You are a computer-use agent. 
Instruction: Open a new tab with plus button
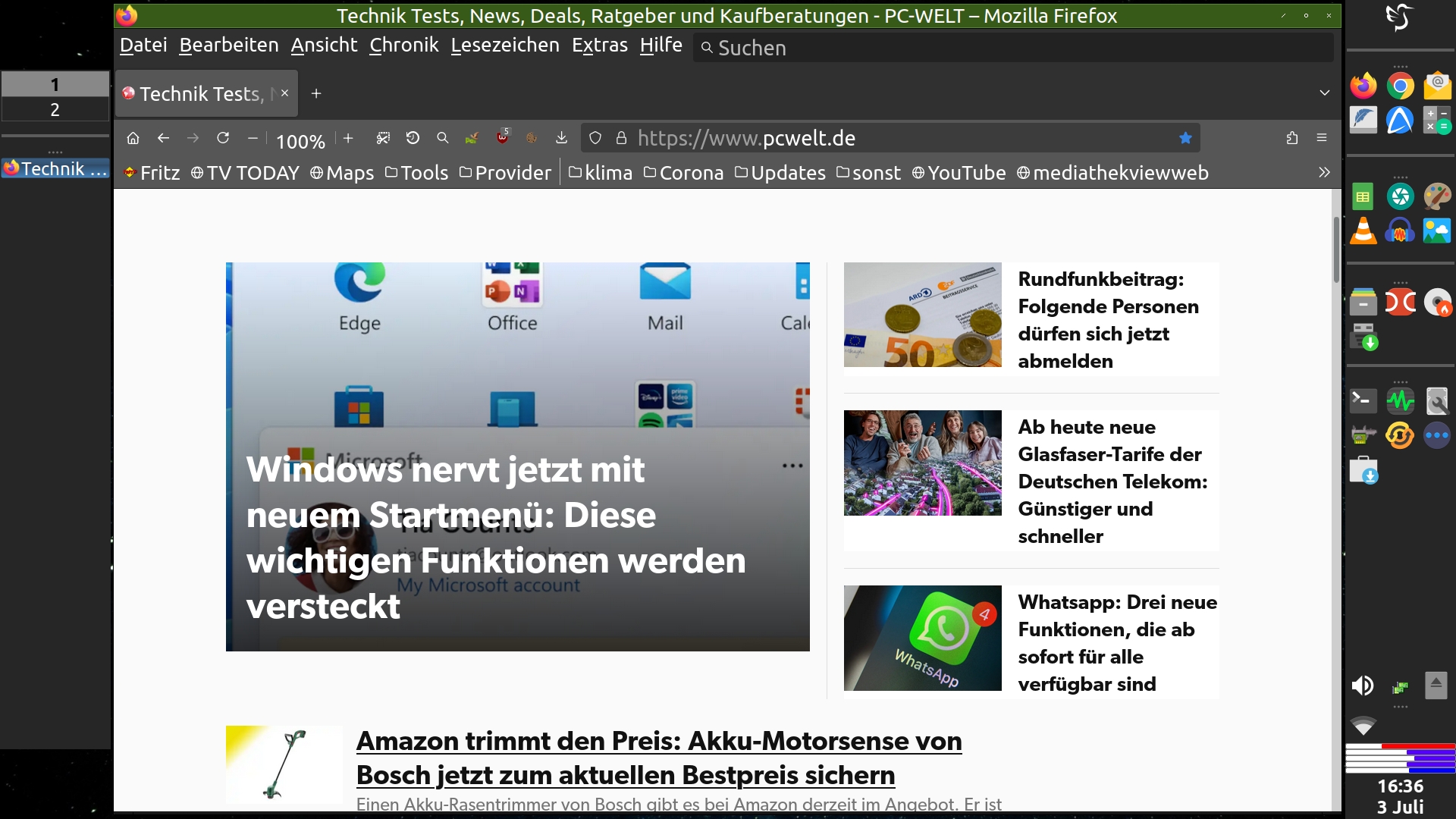[x=316, y=93]
